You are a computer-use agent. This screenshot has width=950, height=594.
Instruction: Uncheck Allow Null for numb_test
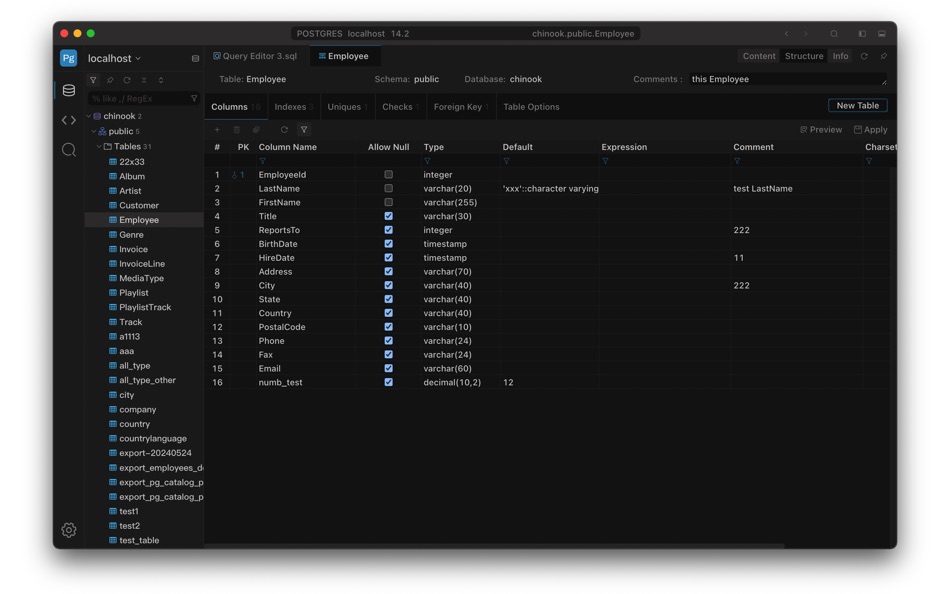(x=388, y=382)
